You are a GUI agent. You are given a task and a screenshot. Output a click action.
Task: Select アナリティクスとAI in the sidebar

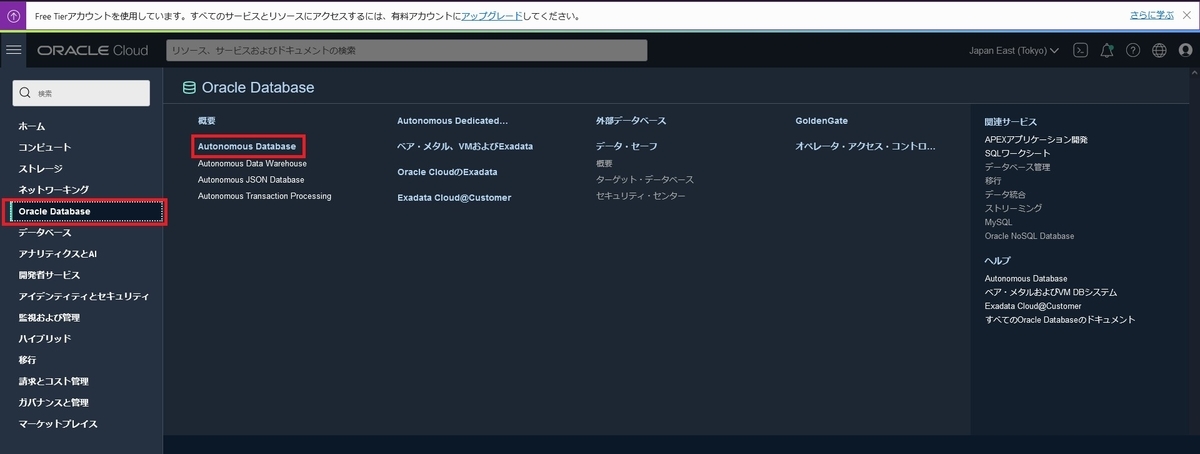[58, 254]
